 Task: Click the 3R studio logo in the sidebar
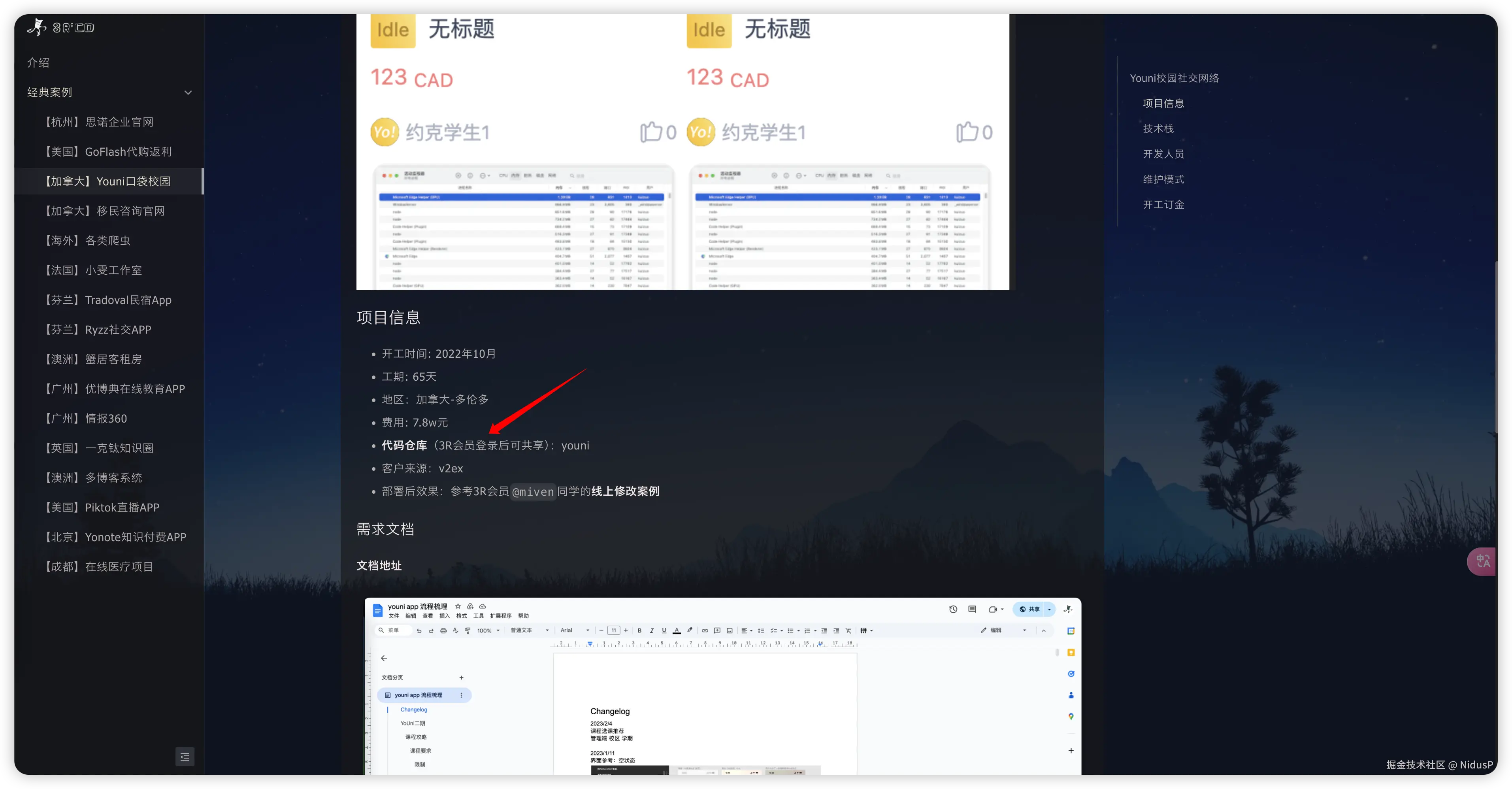tap(60, 27)
